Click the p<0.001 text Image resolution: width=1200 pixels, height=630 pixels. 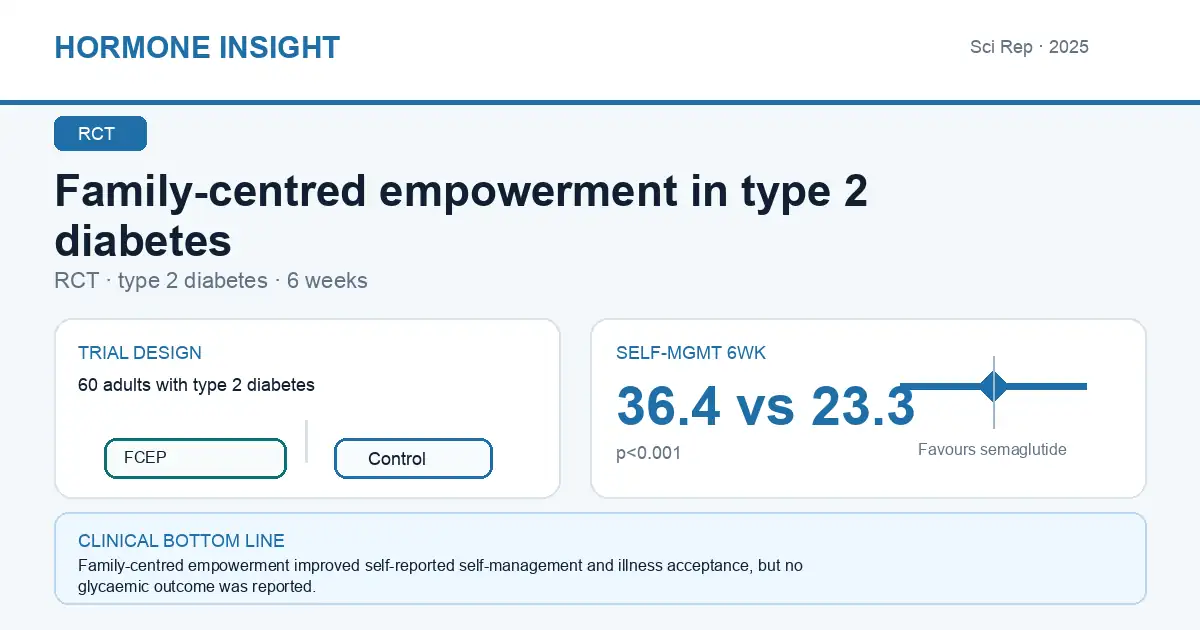(x=649, y=453)
